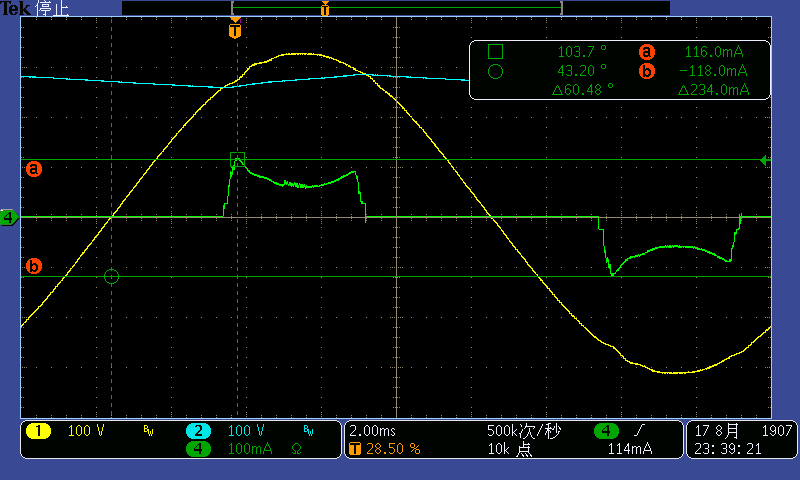
Task: Select the yellow channel 1 badge
Action: coord(38,431)
